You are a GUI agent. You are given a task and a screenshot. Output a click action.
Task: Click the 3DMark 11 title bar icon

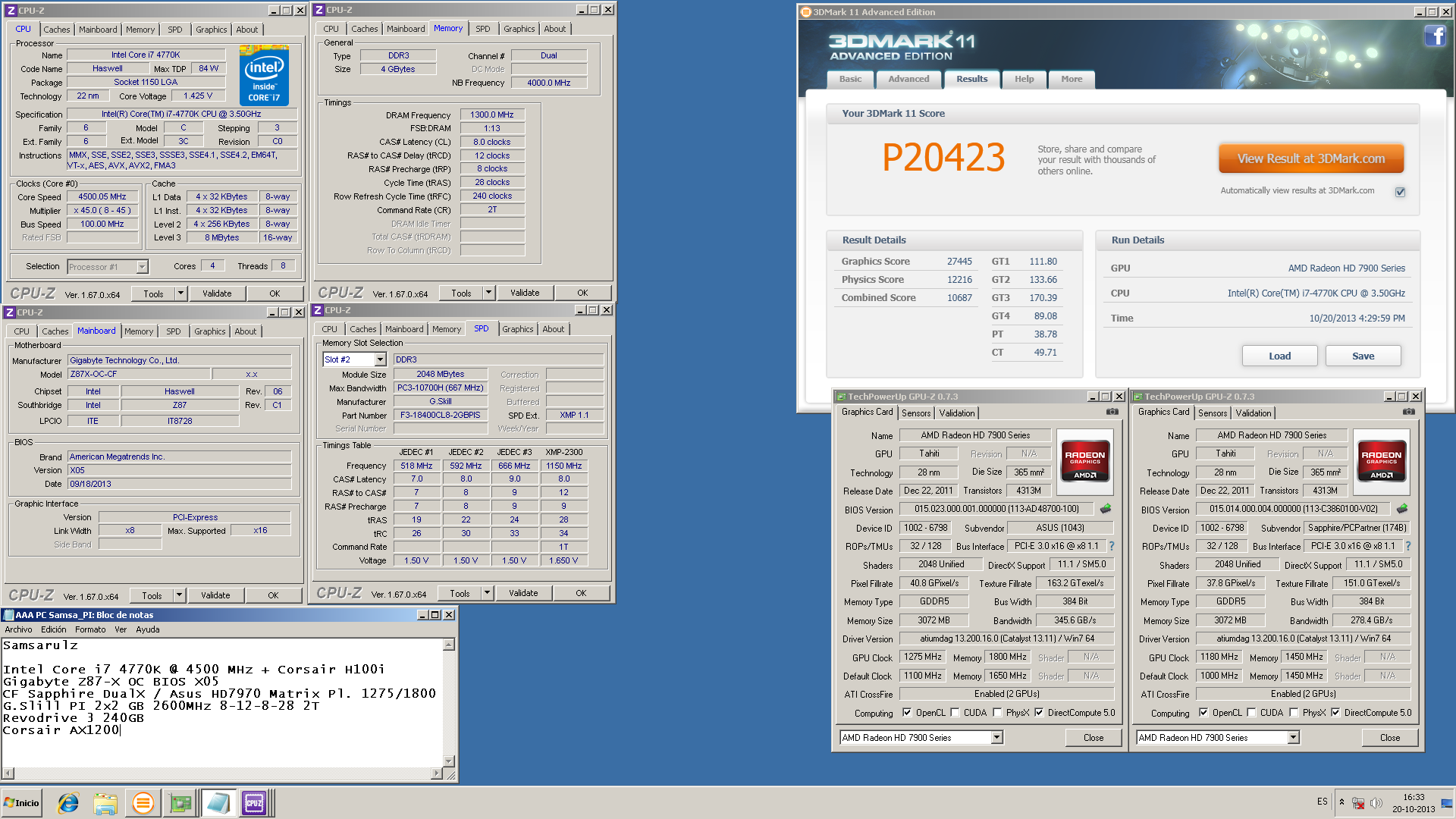click(x=806, y=12)
